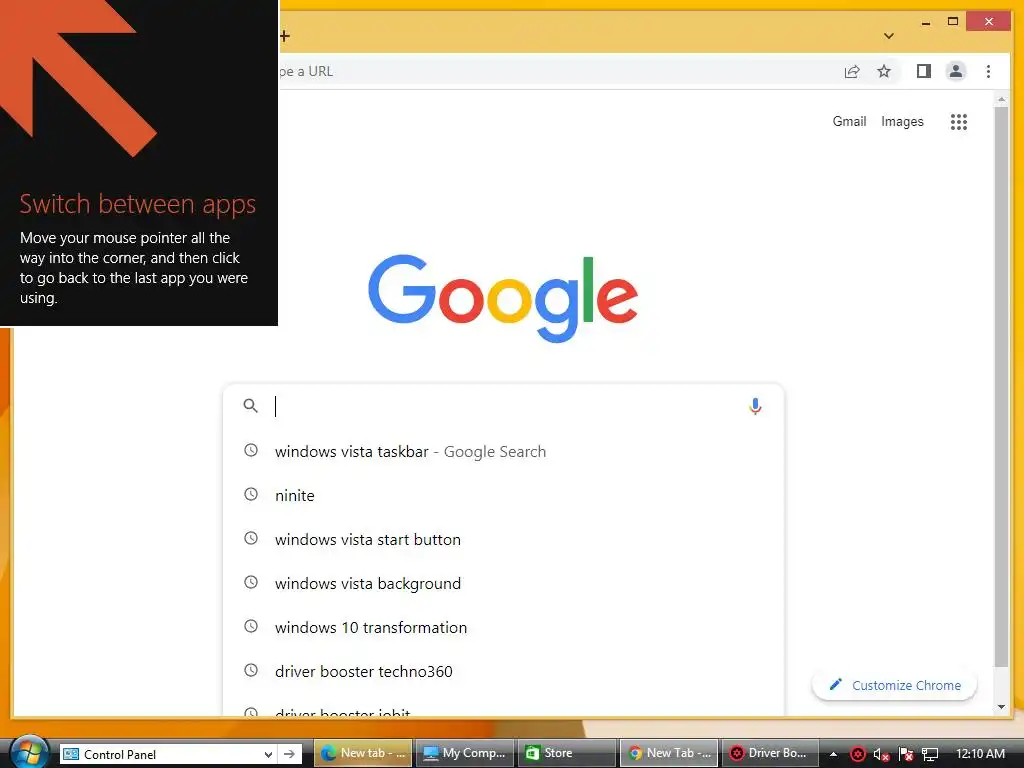The height and width of the screenshot is (768, 1024).
Task: Open the Chrome side panel
Action: (x=923, y=71)
